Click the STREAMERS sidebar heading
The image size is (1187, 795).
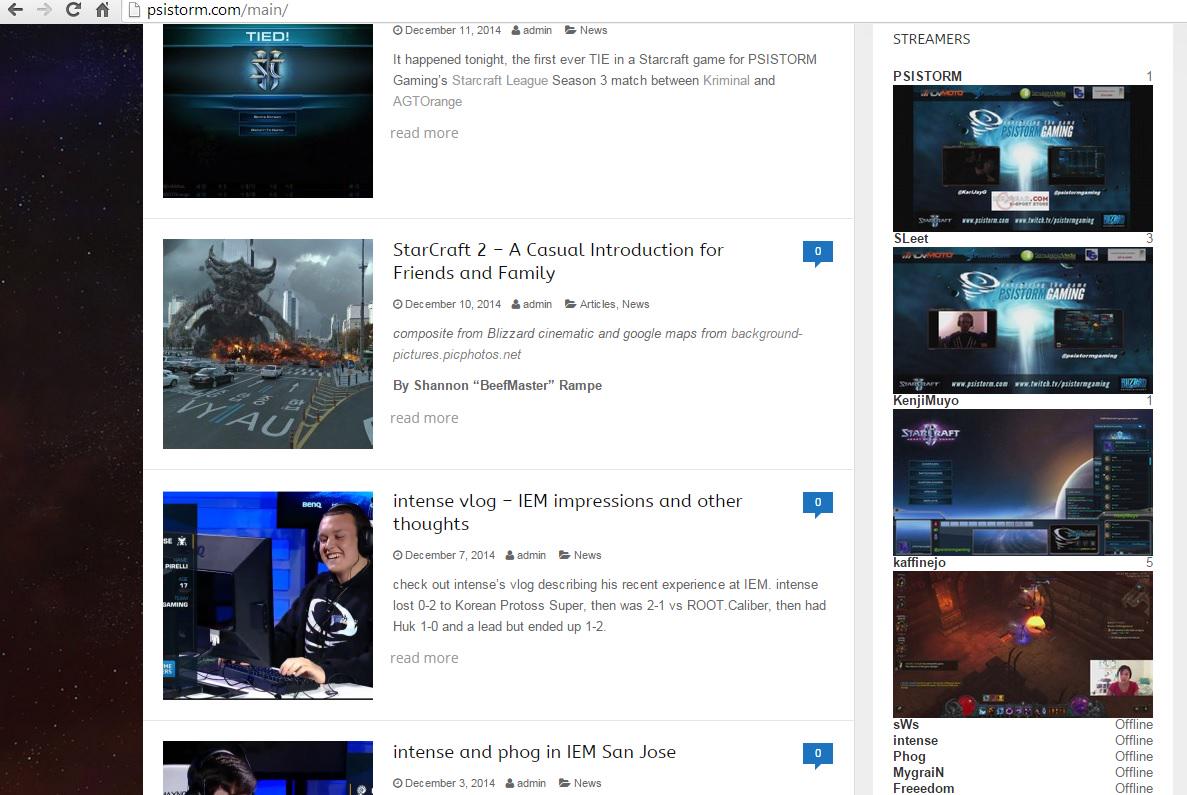click(x=931, y=39)
